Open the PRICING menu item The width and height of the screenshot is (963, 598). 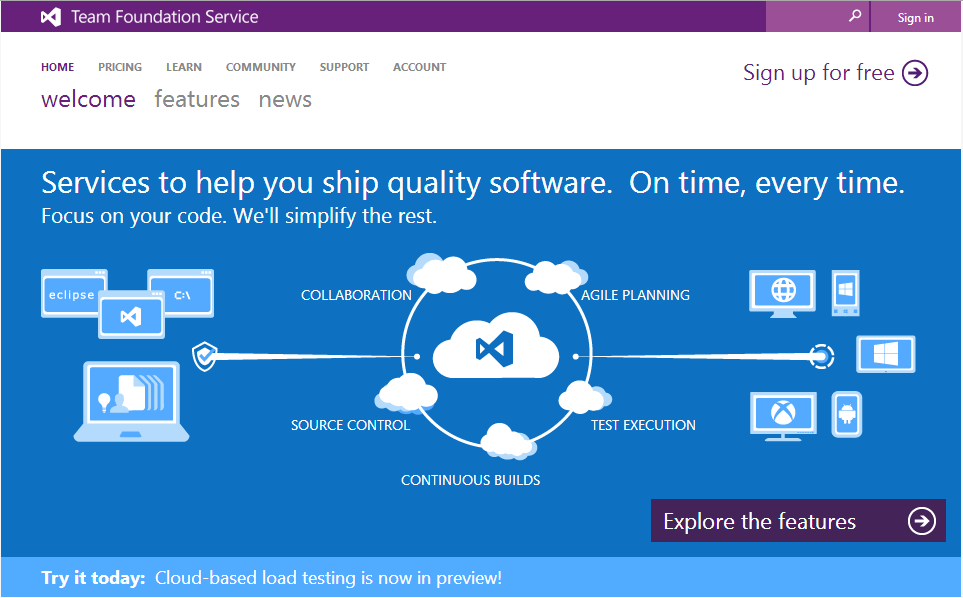120,67
